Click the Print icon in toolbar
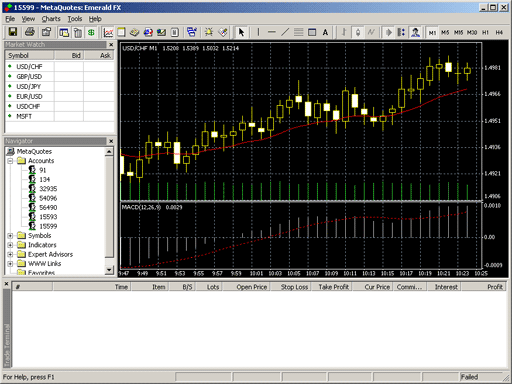This screenshot has width=512, height=384. tap(30, 32)
